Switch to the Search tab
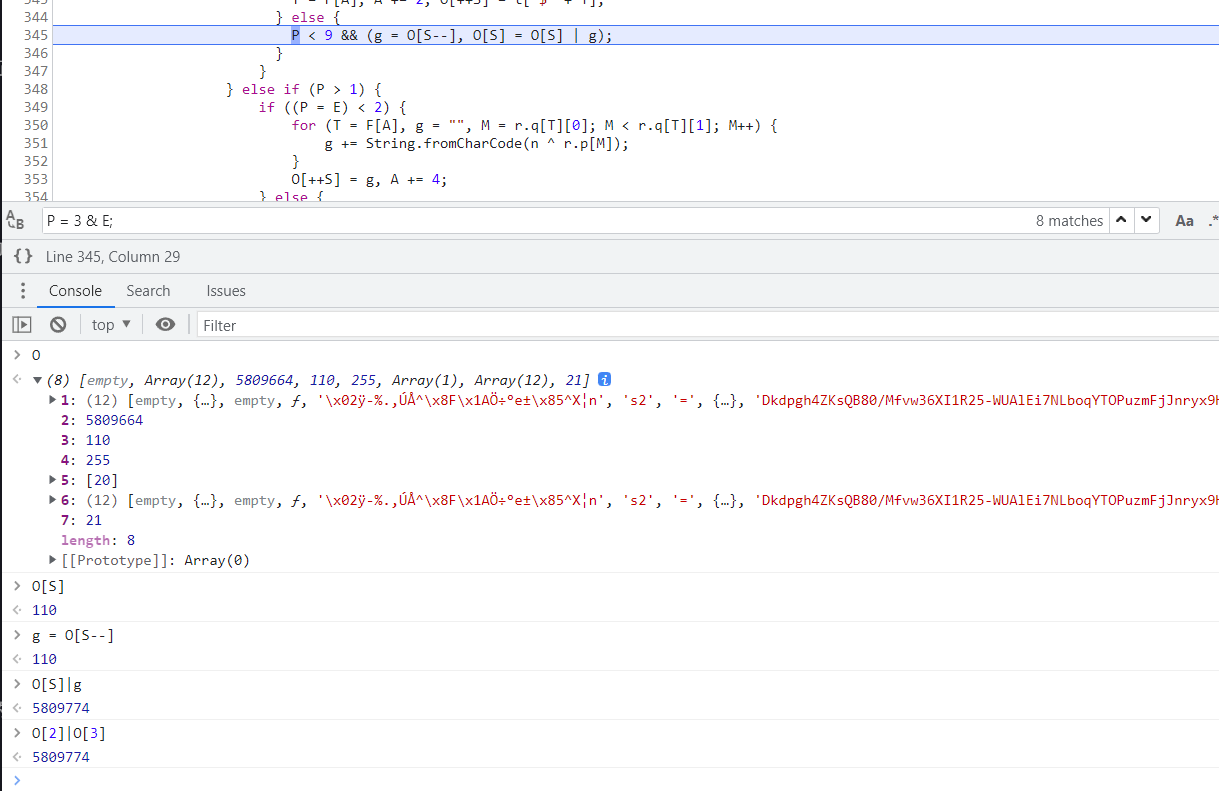 click(x=148, y=291)
